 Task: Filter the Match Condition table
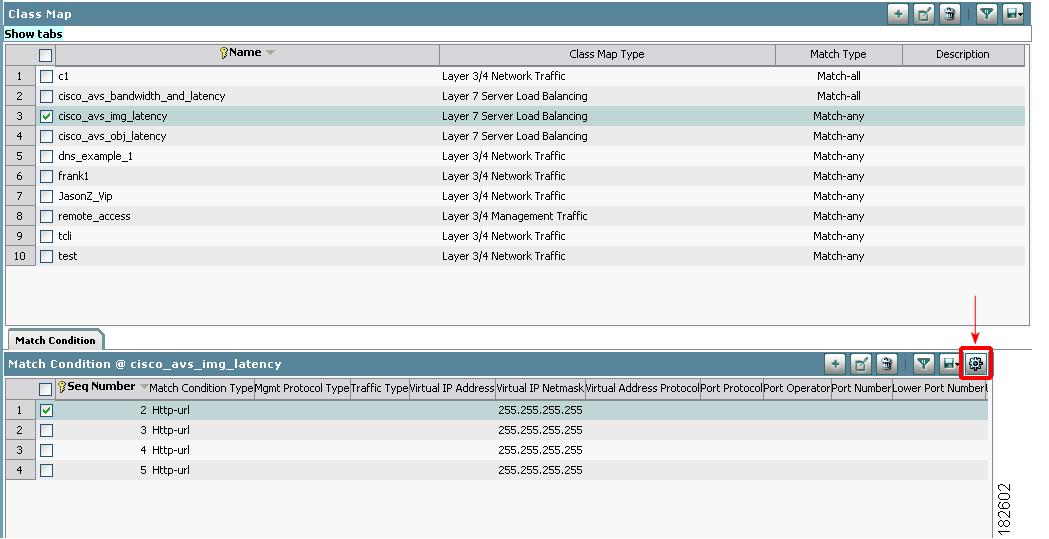[x=924, y=364]
